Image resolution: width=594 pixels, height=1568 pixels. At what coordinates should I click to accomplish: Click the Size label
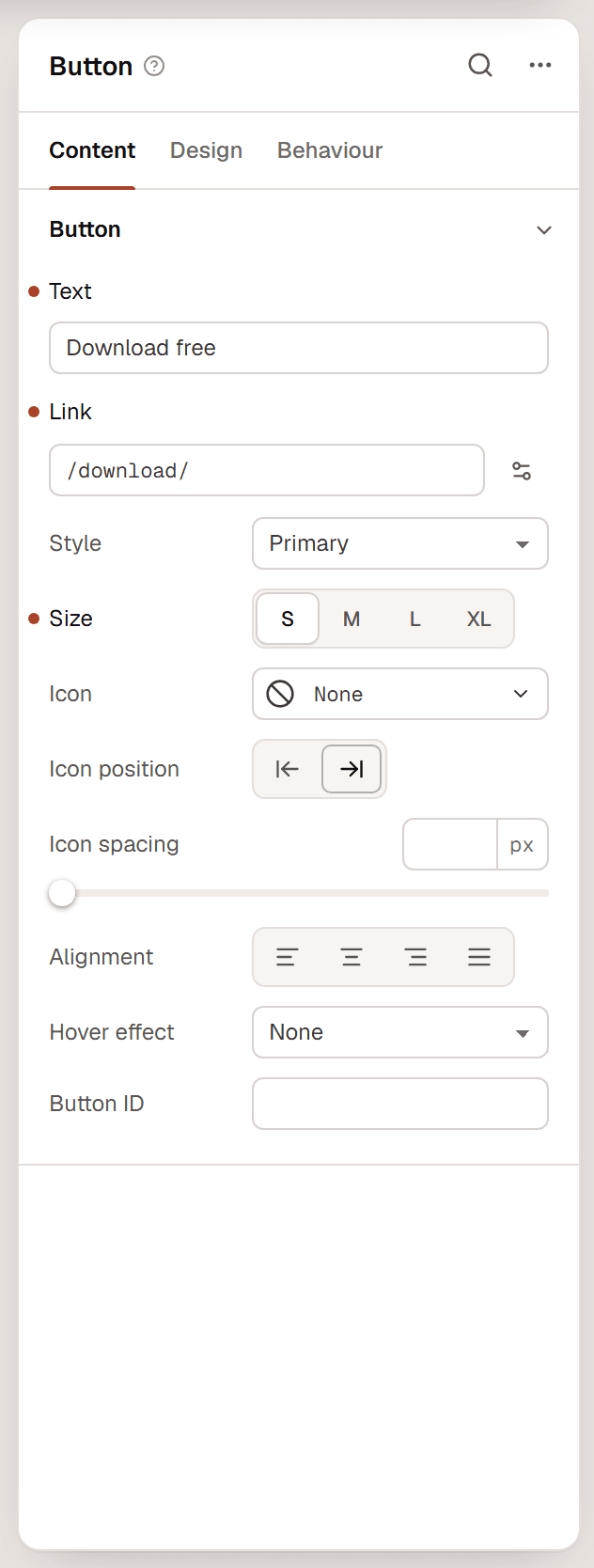70,619
